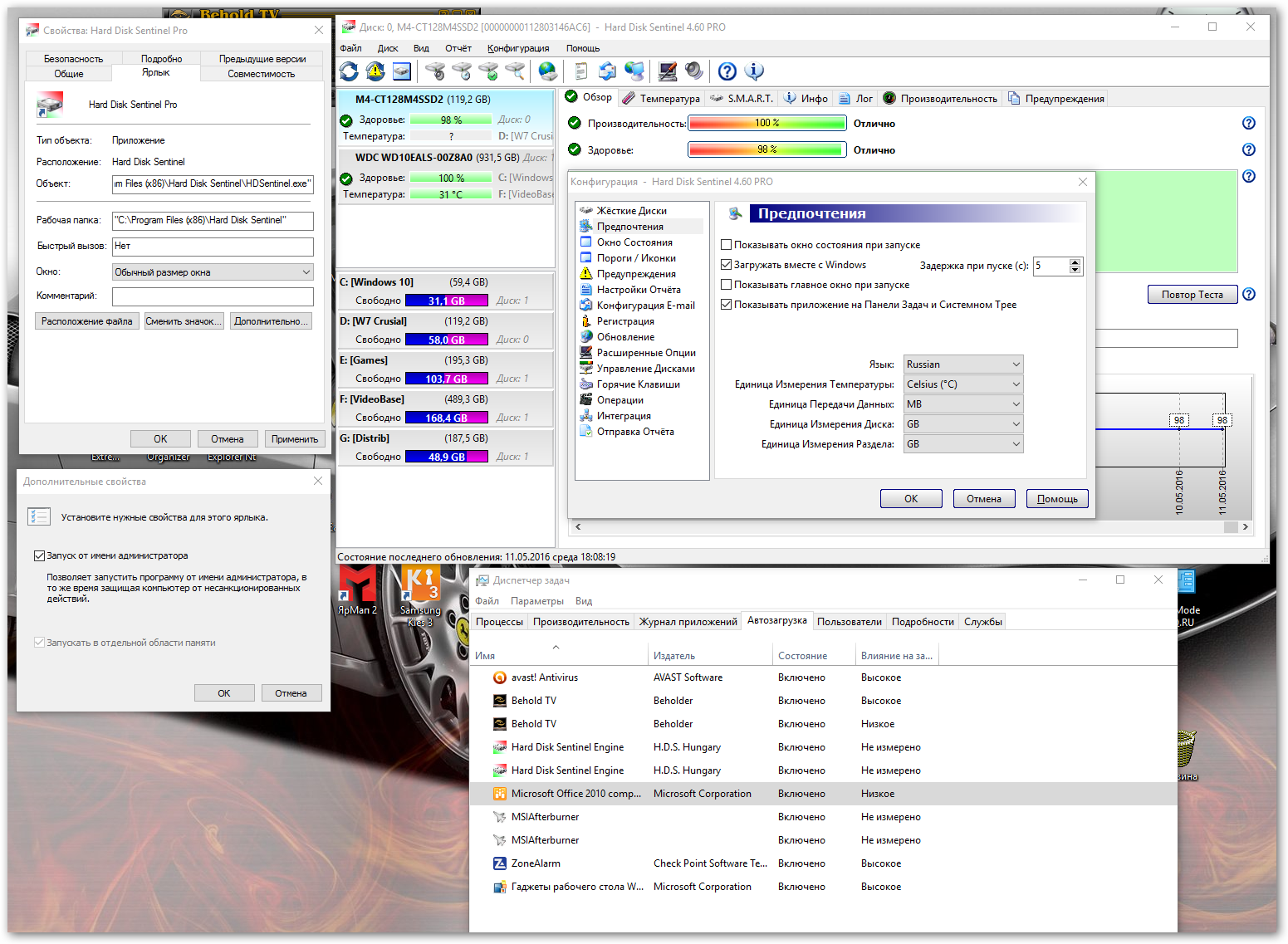Click the Производительность 100 % bar in overview
Viewport: 1288px width, 944px height.
click(767, 124)
